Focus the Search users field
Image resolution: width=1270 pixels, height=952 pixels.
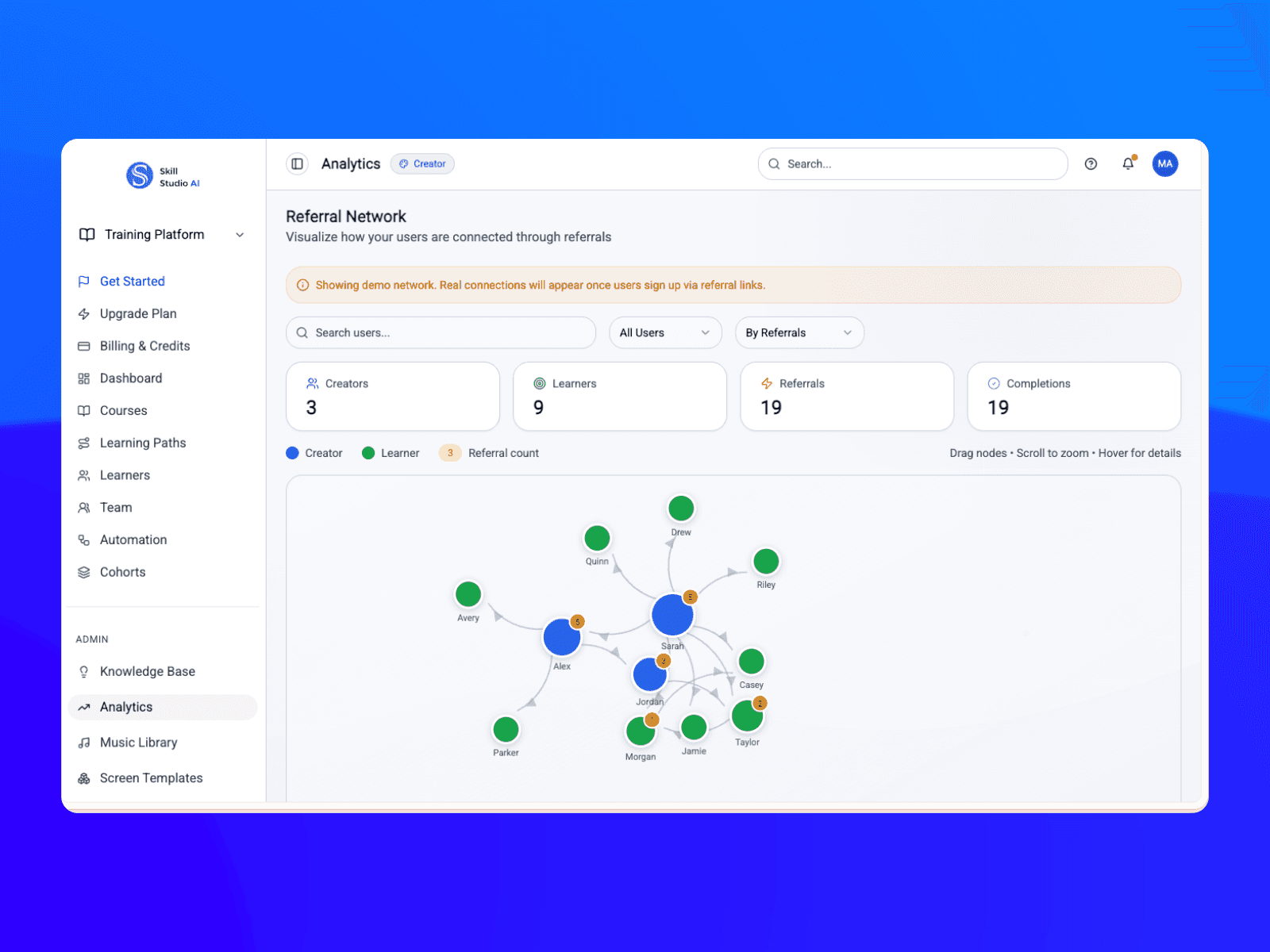[x=441, y=332]
